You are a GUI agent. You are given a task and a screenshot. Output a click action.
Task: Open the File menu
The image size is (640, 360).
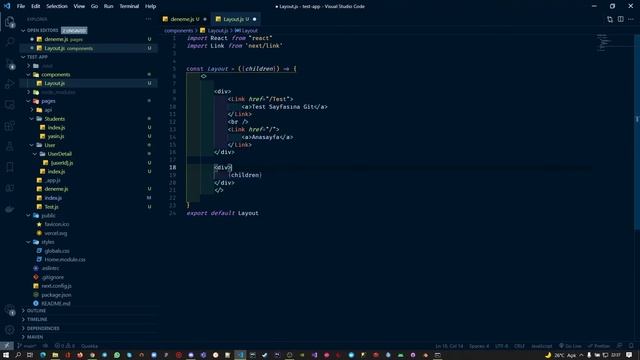pyautogui.click(x=21, y=6)
